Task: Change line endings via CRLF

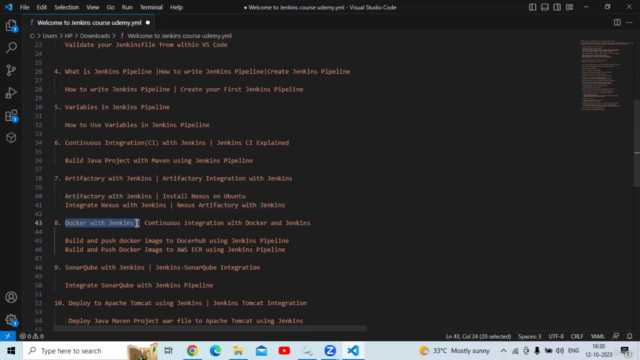Action: click(x=577, y=336)
